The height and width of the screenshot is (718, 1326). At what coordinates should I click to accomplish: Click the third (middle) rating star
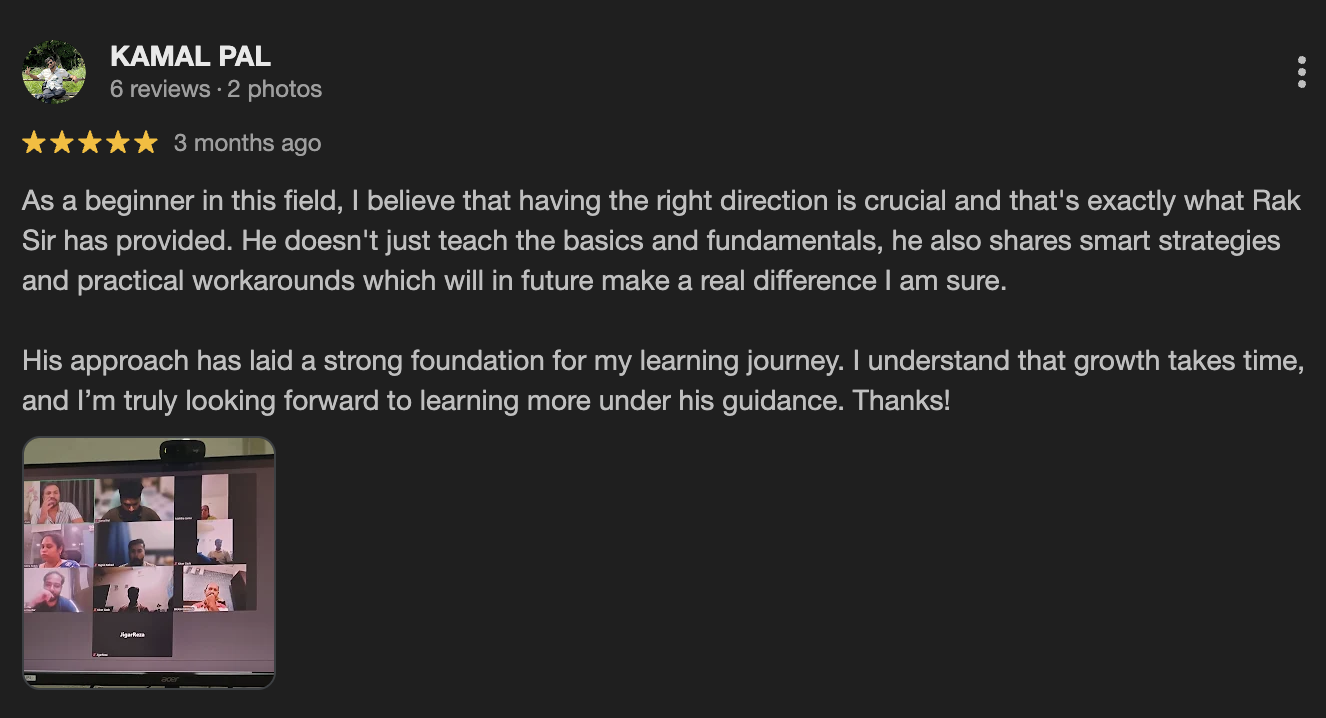point(90,143)
